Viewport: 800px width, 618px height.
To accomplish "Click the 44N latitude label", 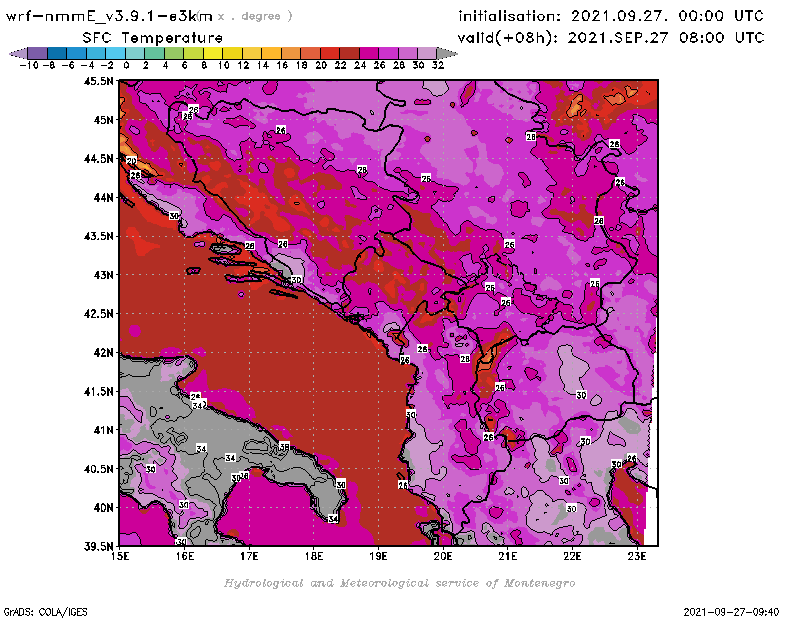I will click(104, 197).
